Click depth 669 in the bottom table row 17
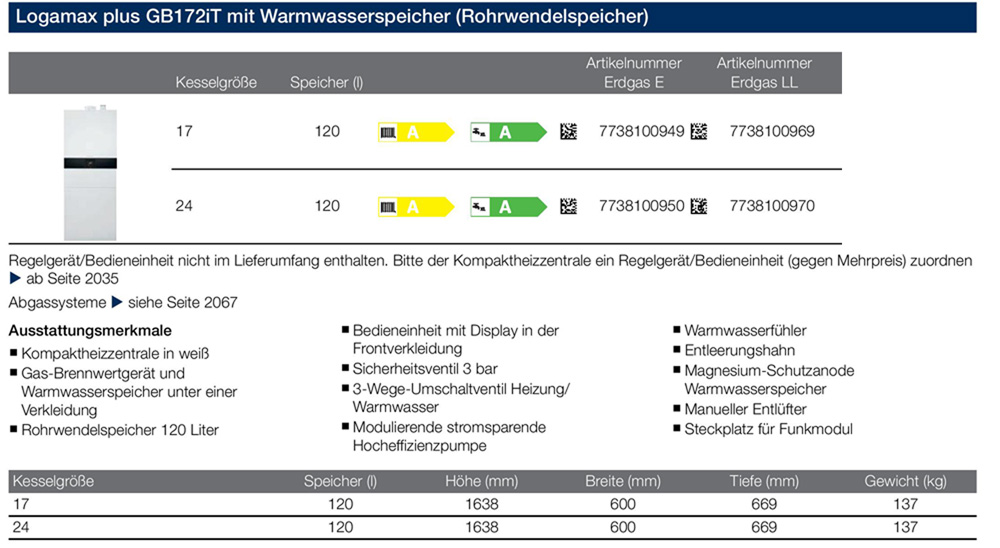 tap(763, 504)
